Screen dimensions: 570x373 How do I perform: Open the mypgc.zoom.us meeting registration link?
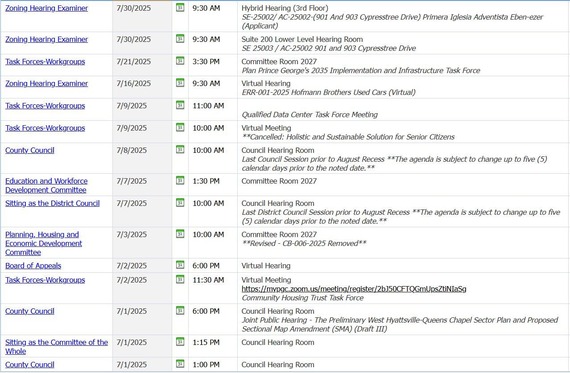coord(354,289)
